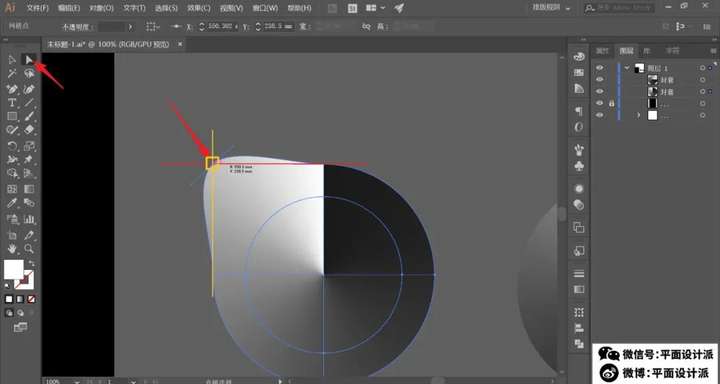Click the X coordinate input field
Screen dimensions: 720x384
(x=220, y=27)
